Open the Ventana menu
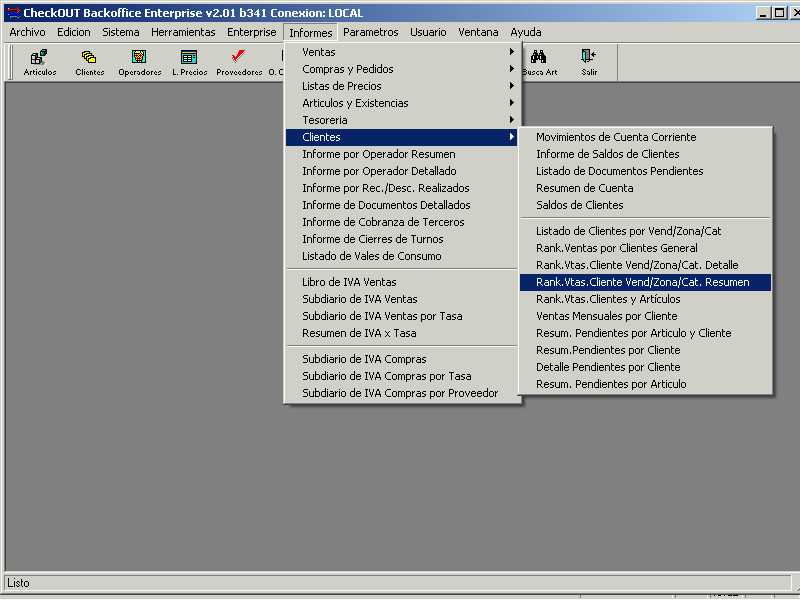 (478, 32)
